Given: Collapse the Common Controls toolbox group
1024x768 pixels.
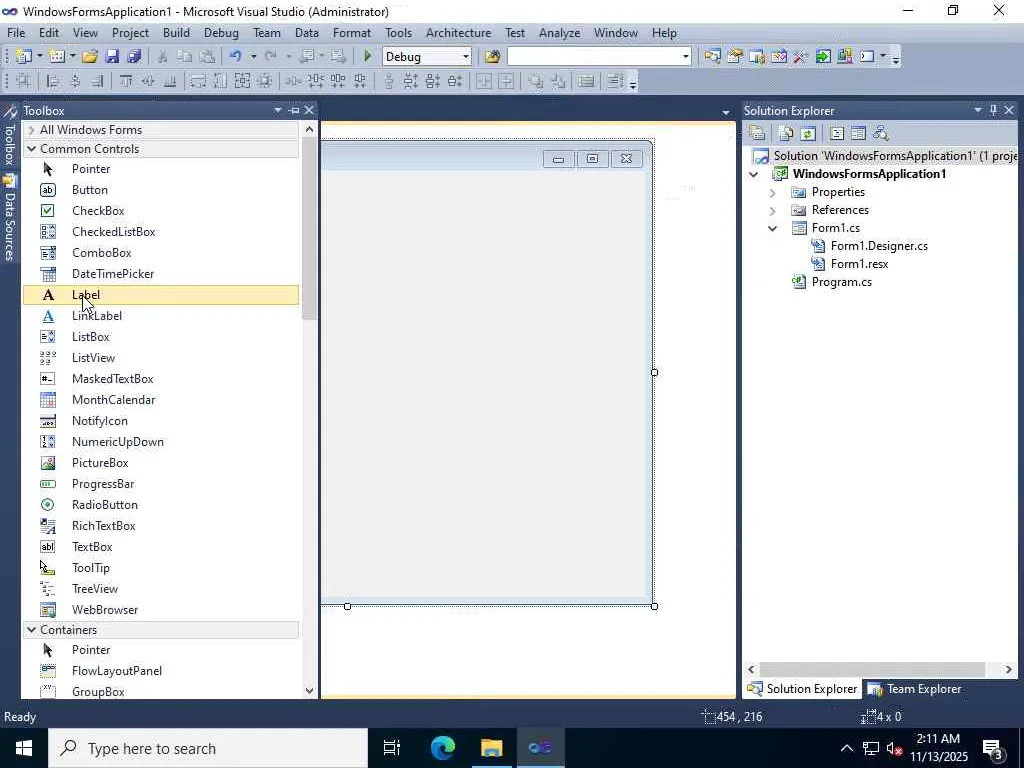Looking at the screenshot, I should tap(31, 149).
